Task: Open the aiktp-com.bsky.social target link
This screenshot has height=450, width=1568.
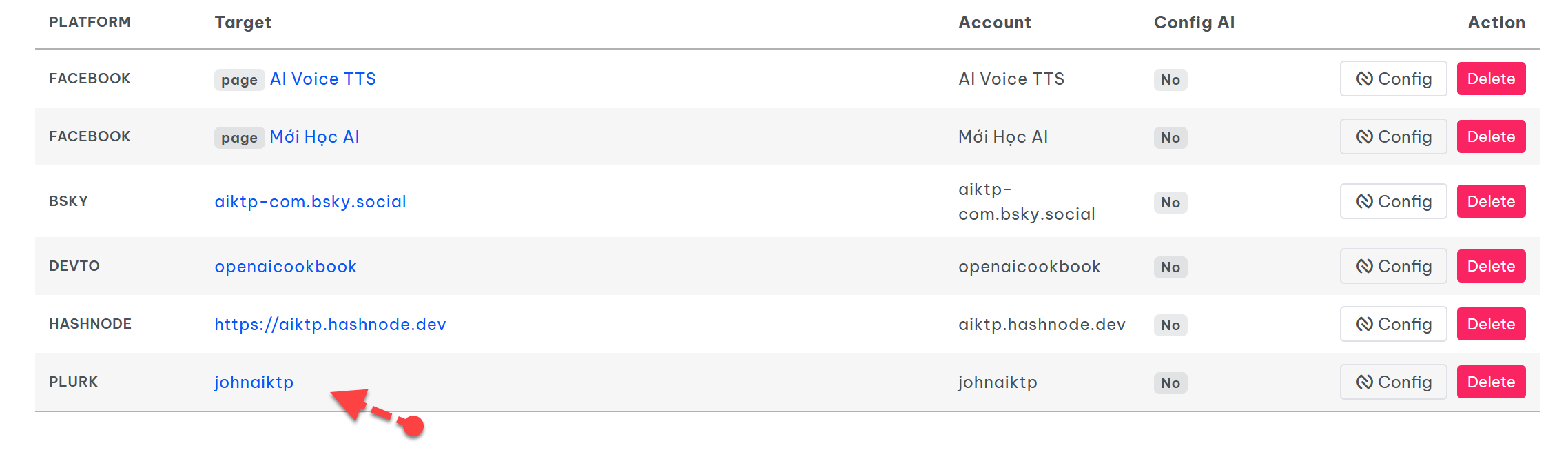Action: (x=310, y=202)
